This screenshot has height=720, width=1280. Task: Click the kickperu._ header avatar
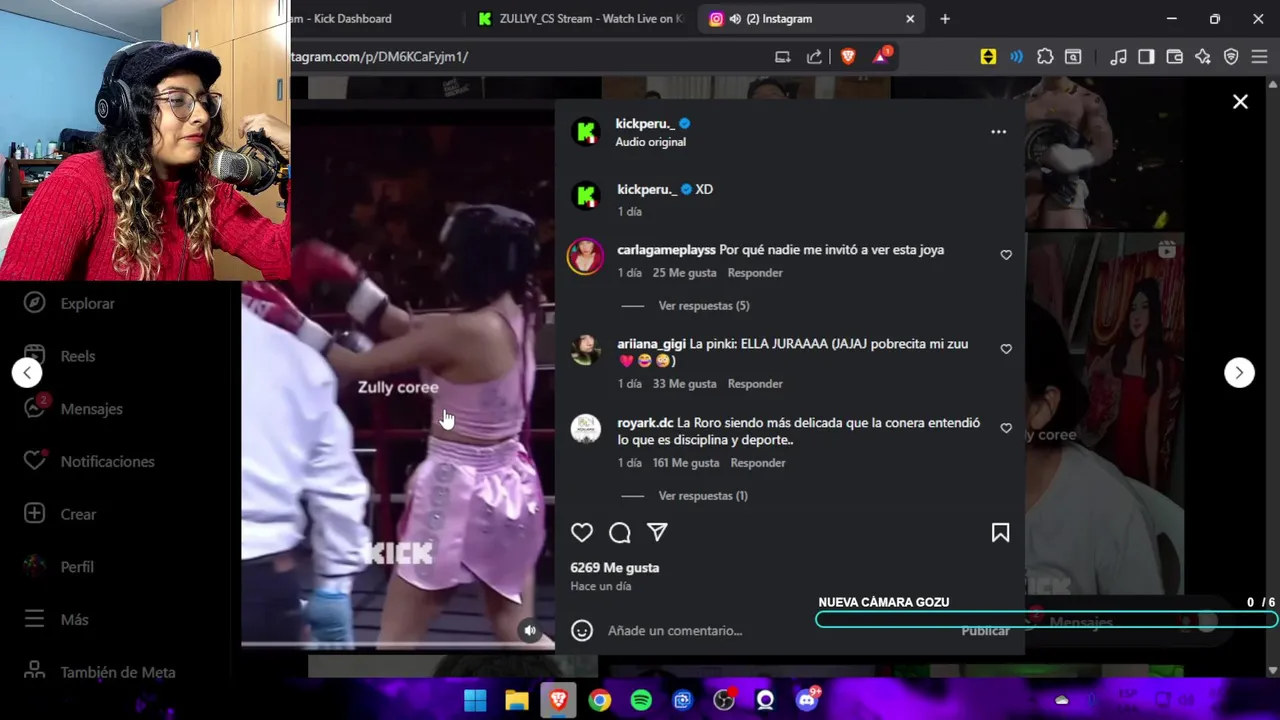[x=586, y=131]
